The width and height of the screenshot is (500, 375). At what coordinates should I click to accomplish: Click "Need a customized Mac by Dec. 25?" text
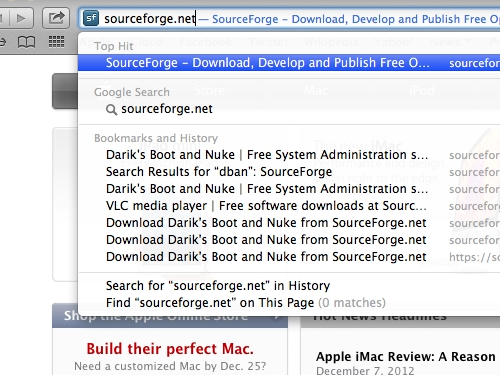[170, 366]
